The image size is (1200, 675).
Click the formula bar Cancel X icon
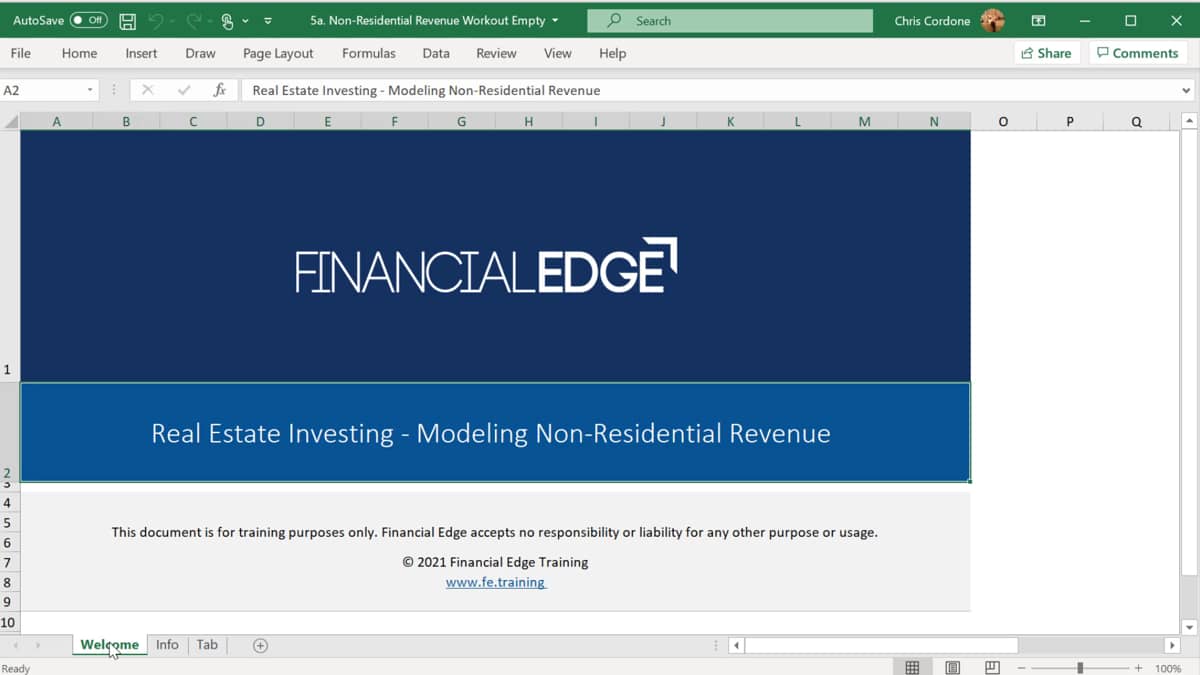(147, 90)
